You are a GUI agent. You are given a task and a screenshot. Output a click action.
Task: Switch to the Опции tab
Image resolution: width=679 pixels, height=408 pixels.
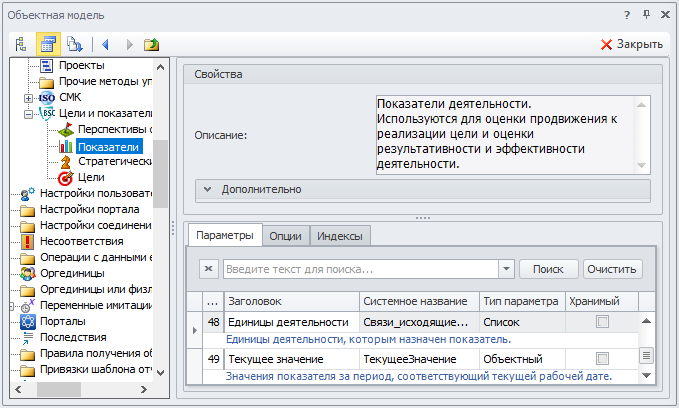pos(286,235)
